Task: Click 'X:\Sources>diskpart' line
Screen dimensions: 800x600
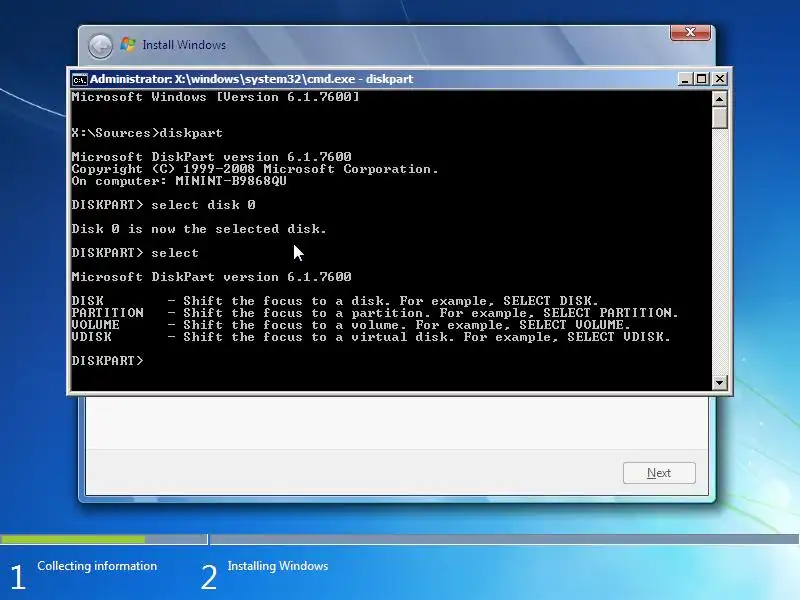Action: tap(147, 133)
